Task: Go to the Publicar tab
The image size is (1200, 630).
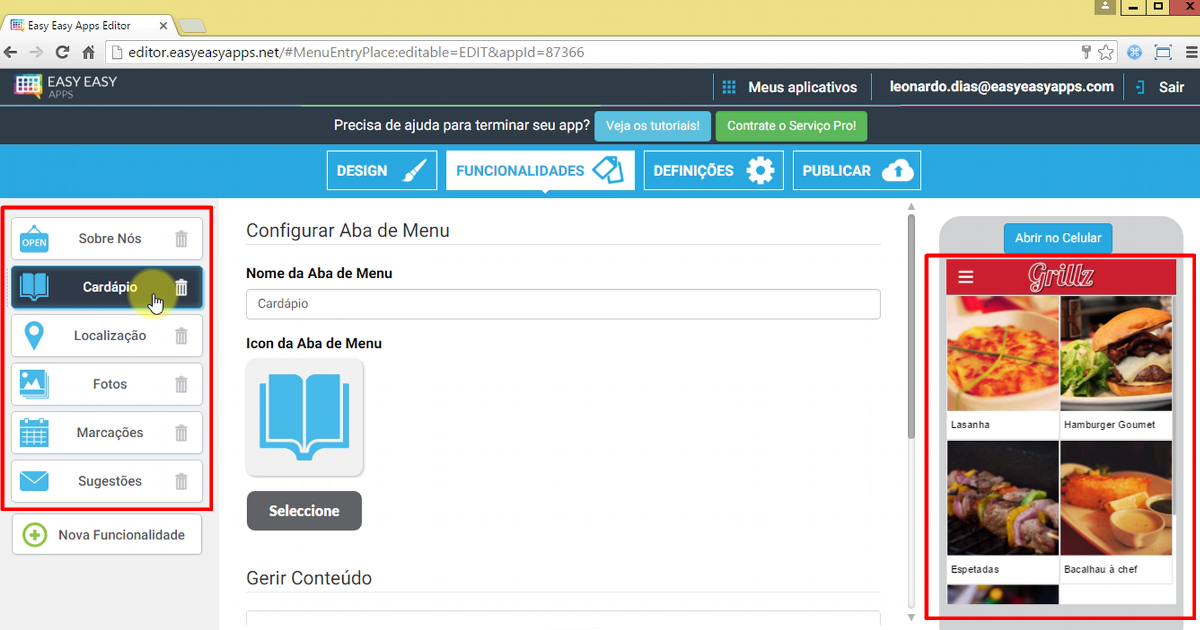Action: 856,171
